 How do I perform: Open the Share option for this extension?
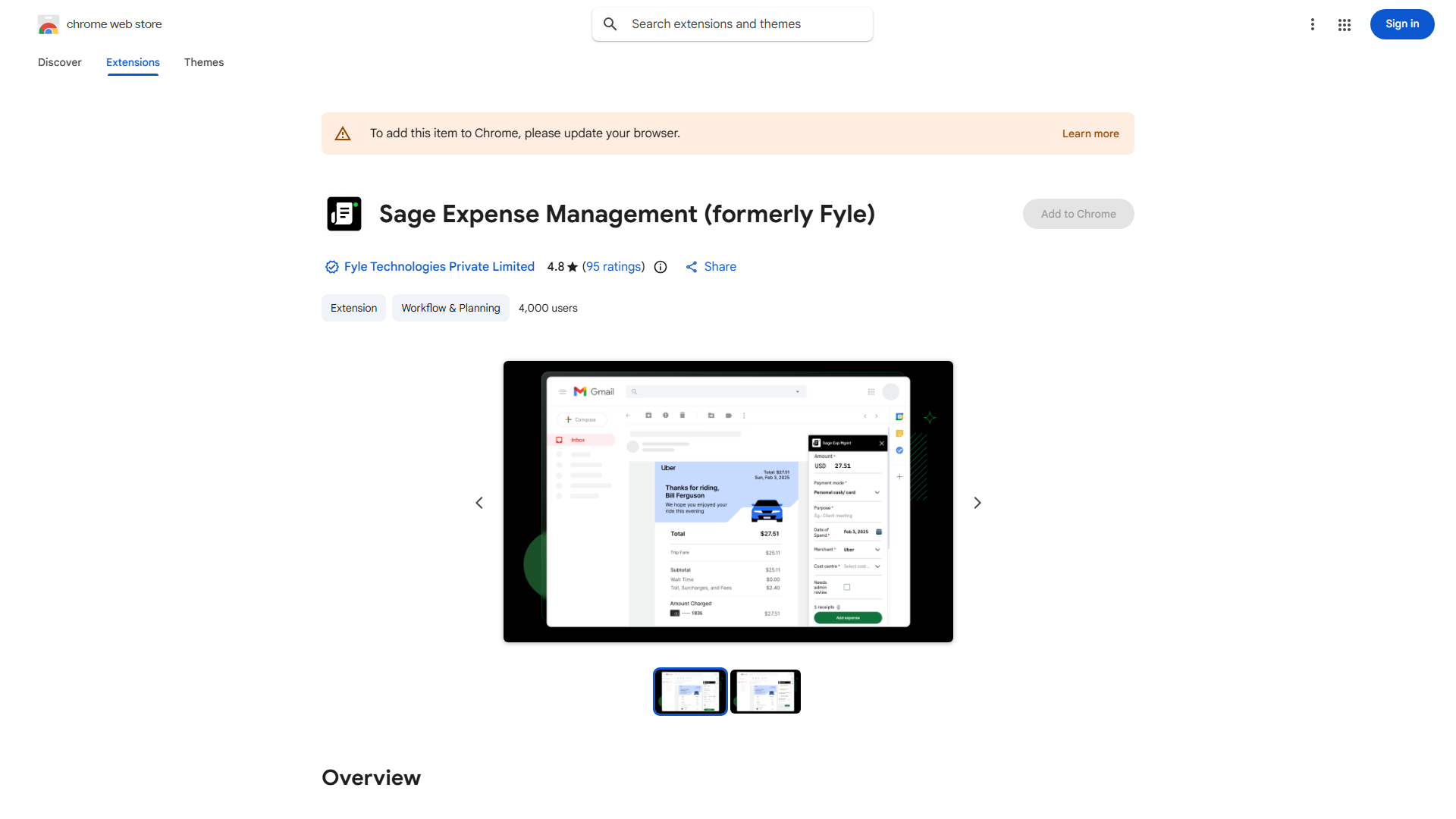711,266
